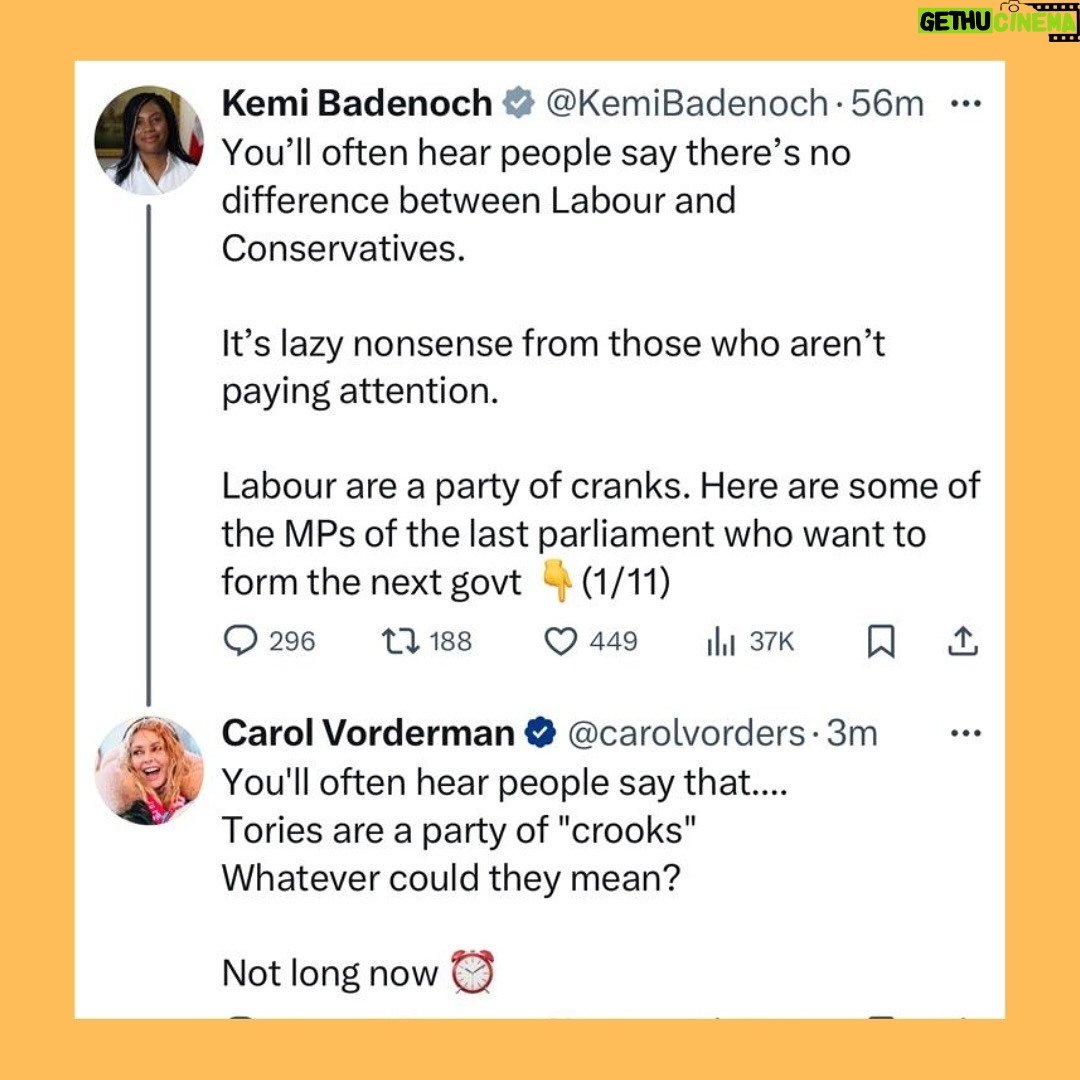This screenshot has width=1080, height=1080.
Task: Bookmark Kemi Badenoch's tweet
Action: (880, 642)
